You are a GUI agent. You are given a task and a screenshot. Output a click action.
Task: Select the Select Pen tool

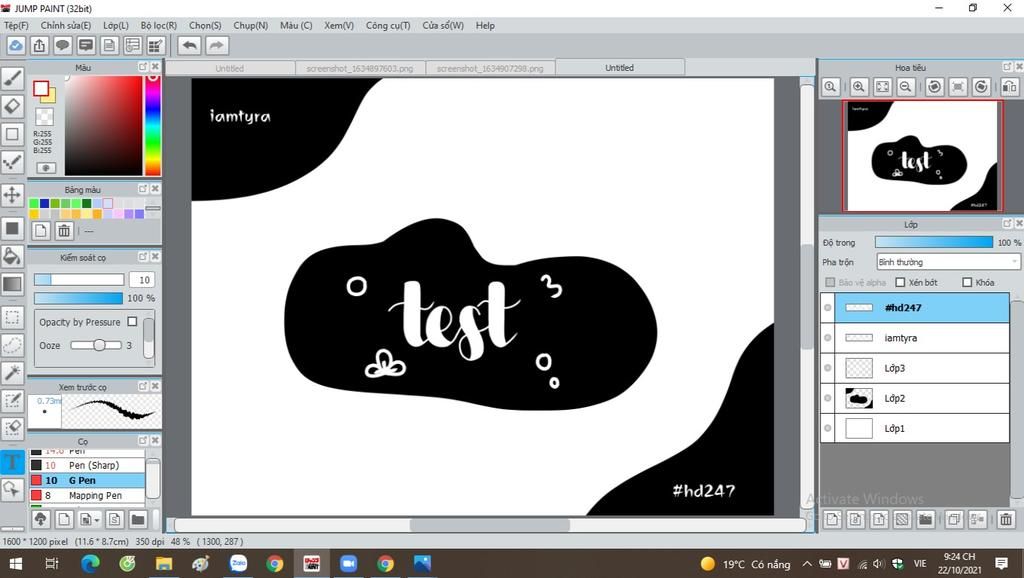click(x=12, y=400)
